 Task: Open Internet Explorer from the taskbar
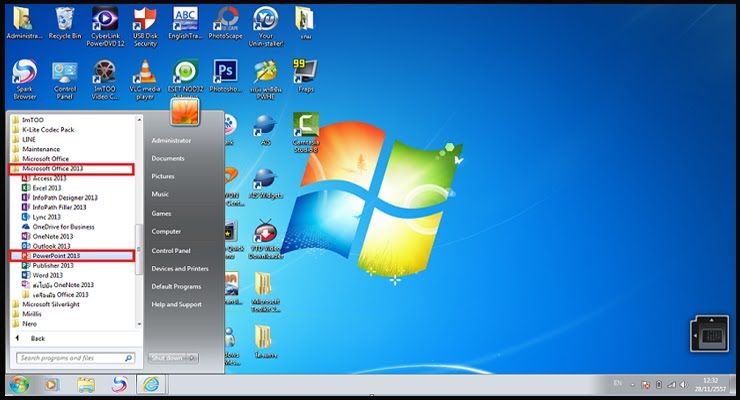point(150,384)
